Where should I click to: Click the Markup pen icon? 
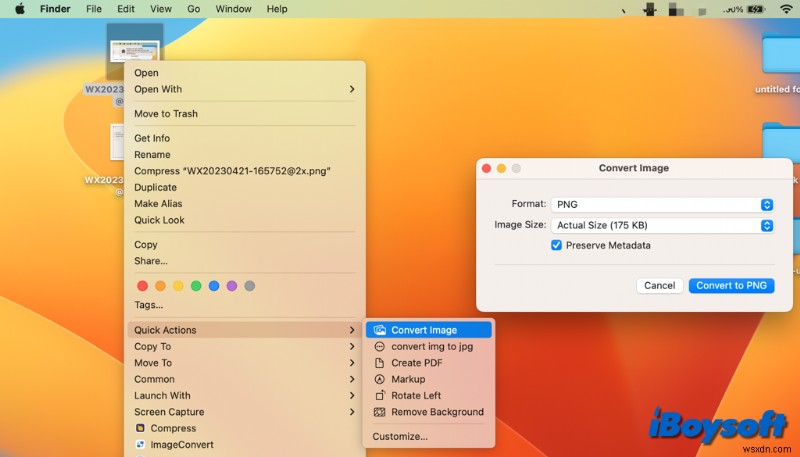click(x=379, y=379)
